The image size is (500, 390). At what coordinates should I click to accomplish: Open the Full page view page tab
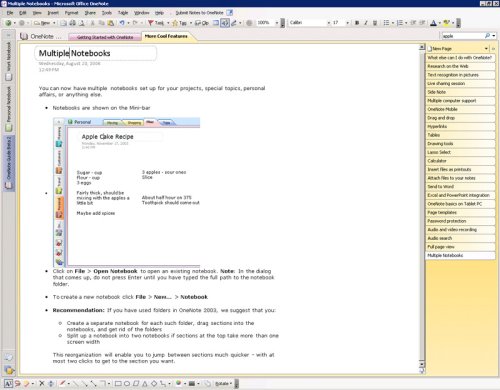click(x=461, y=247)
